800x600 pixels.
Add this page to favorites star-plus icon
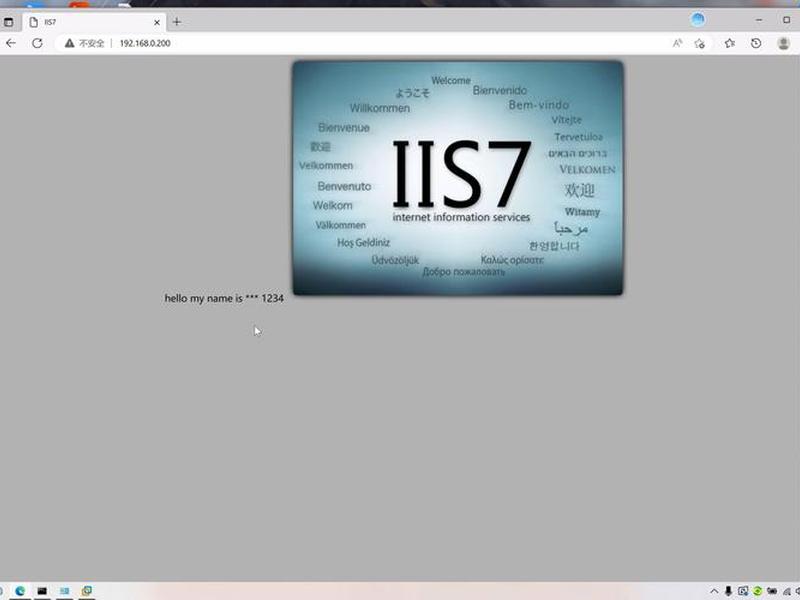click(700, 43)
